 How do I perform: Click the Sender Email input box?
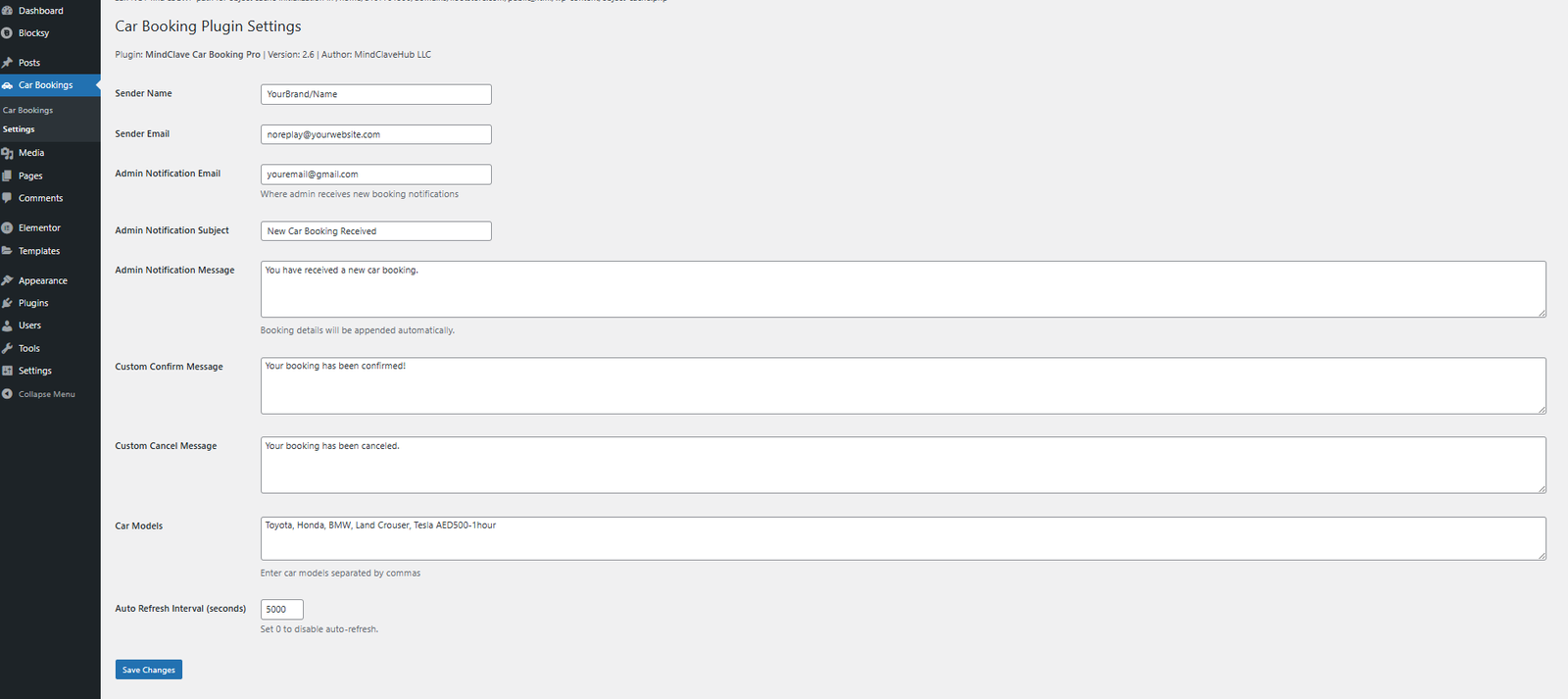[x=375, y=134]
